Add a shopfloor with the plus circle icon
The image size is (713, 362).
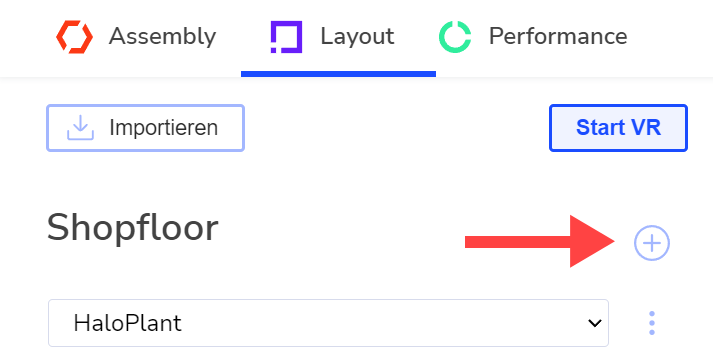click(652, 244)
